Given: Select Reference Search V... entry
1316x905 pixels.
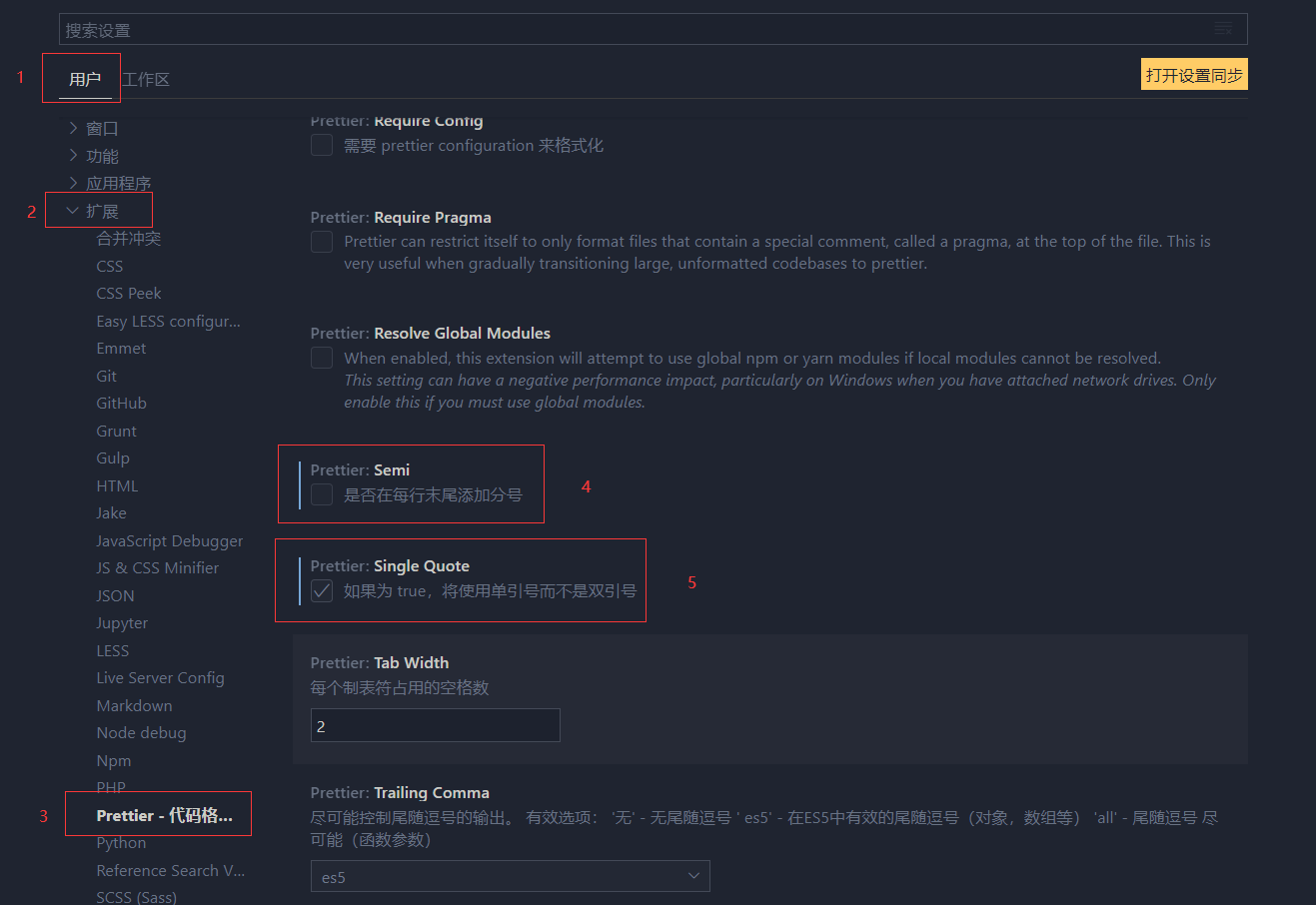Looking at the screenshot, I should (x=171, y=870).
